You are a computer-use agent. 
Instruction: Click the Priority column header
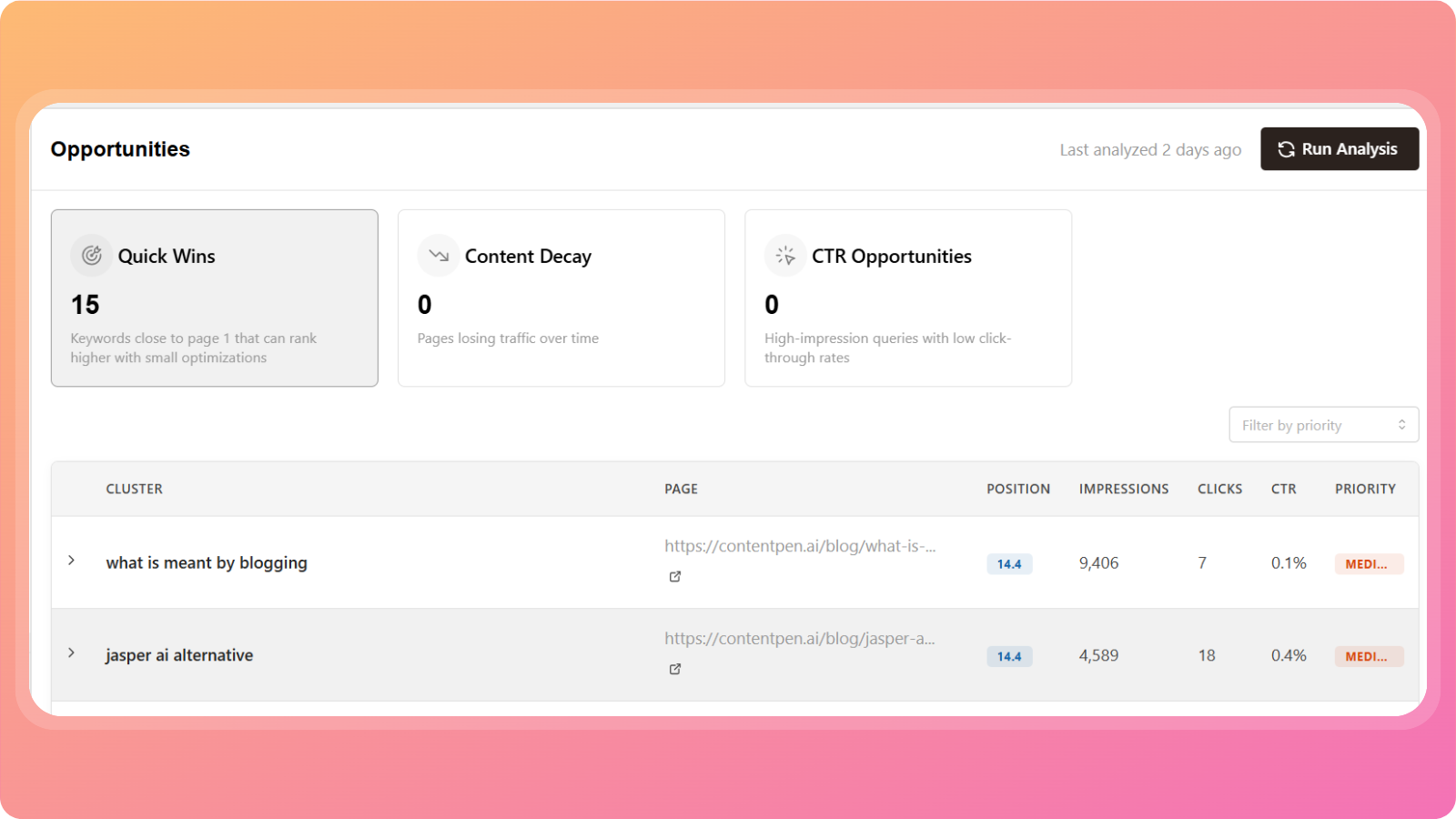pos(1365,489)
